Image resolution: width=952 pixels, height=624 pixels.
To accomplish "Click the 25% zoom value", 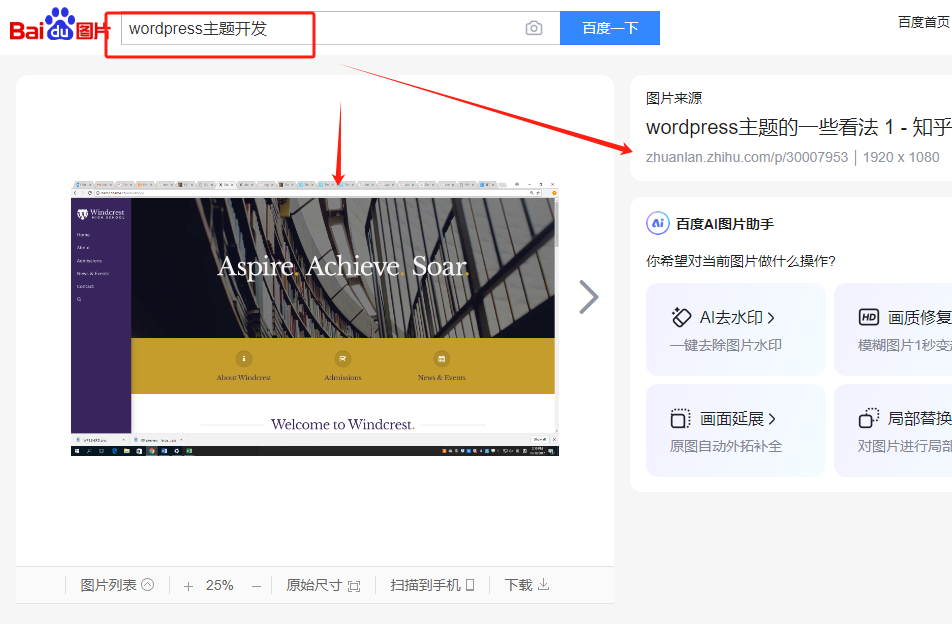I will pyautogui.click(x=219, y=585).
